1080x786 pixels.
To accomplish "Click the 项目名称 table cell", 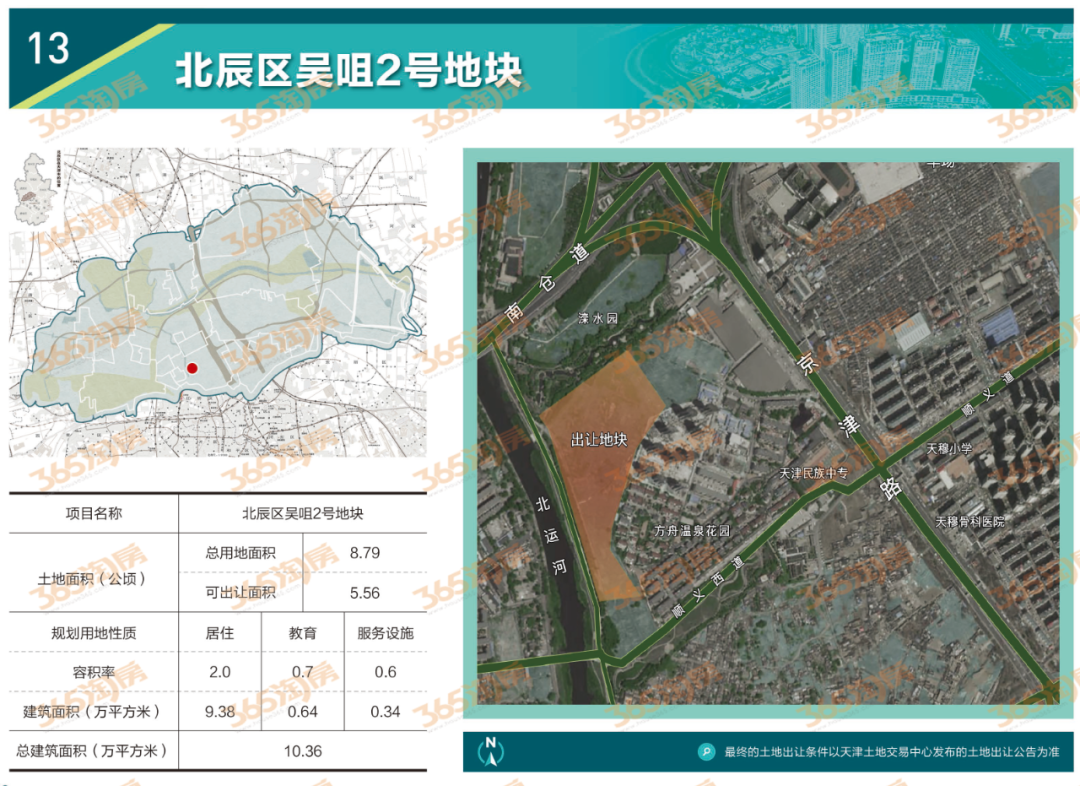I will click(94, 513).
